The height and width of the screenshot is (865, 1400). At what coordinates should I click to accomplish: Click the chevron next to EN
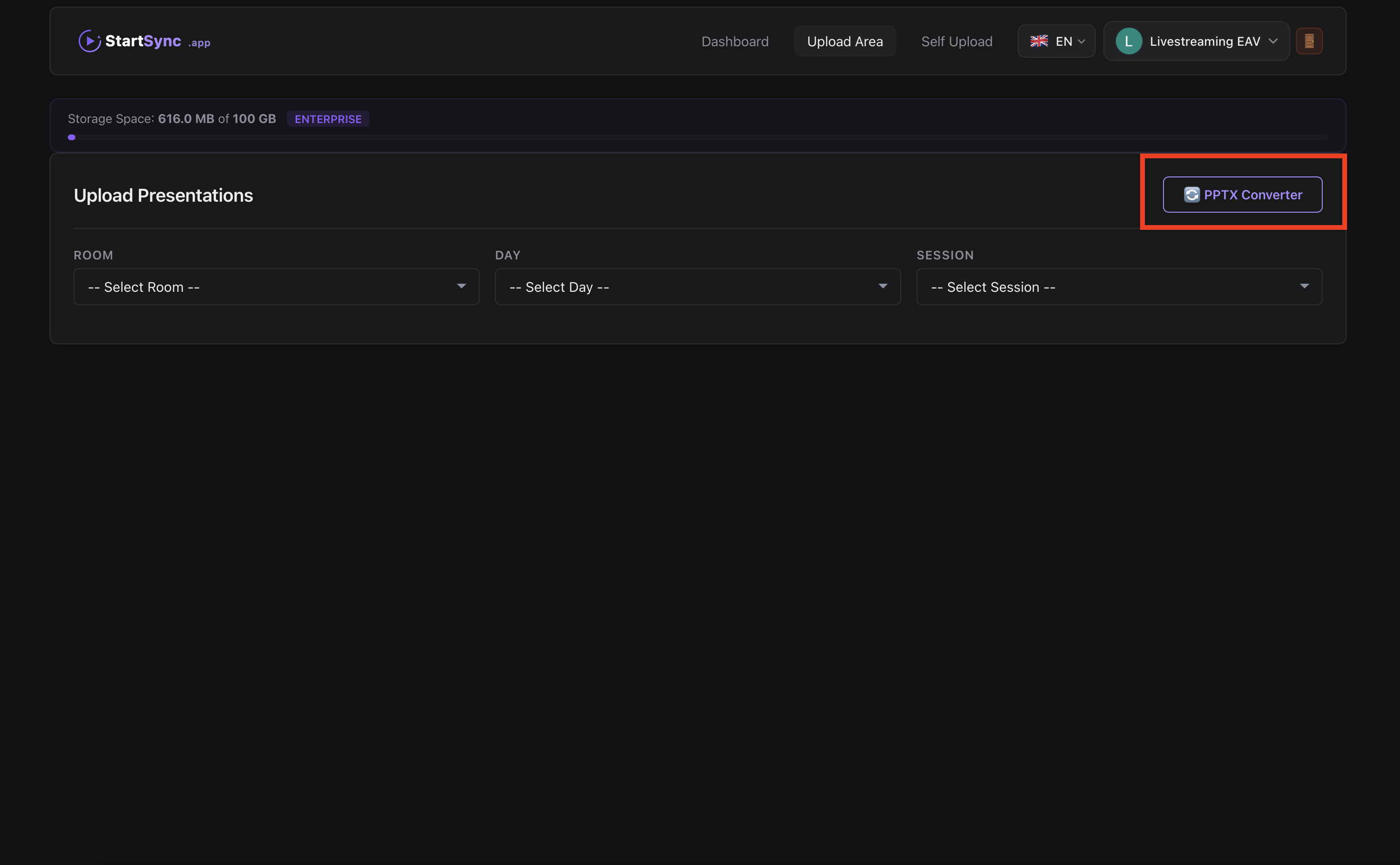click(x=1081, y=41)
